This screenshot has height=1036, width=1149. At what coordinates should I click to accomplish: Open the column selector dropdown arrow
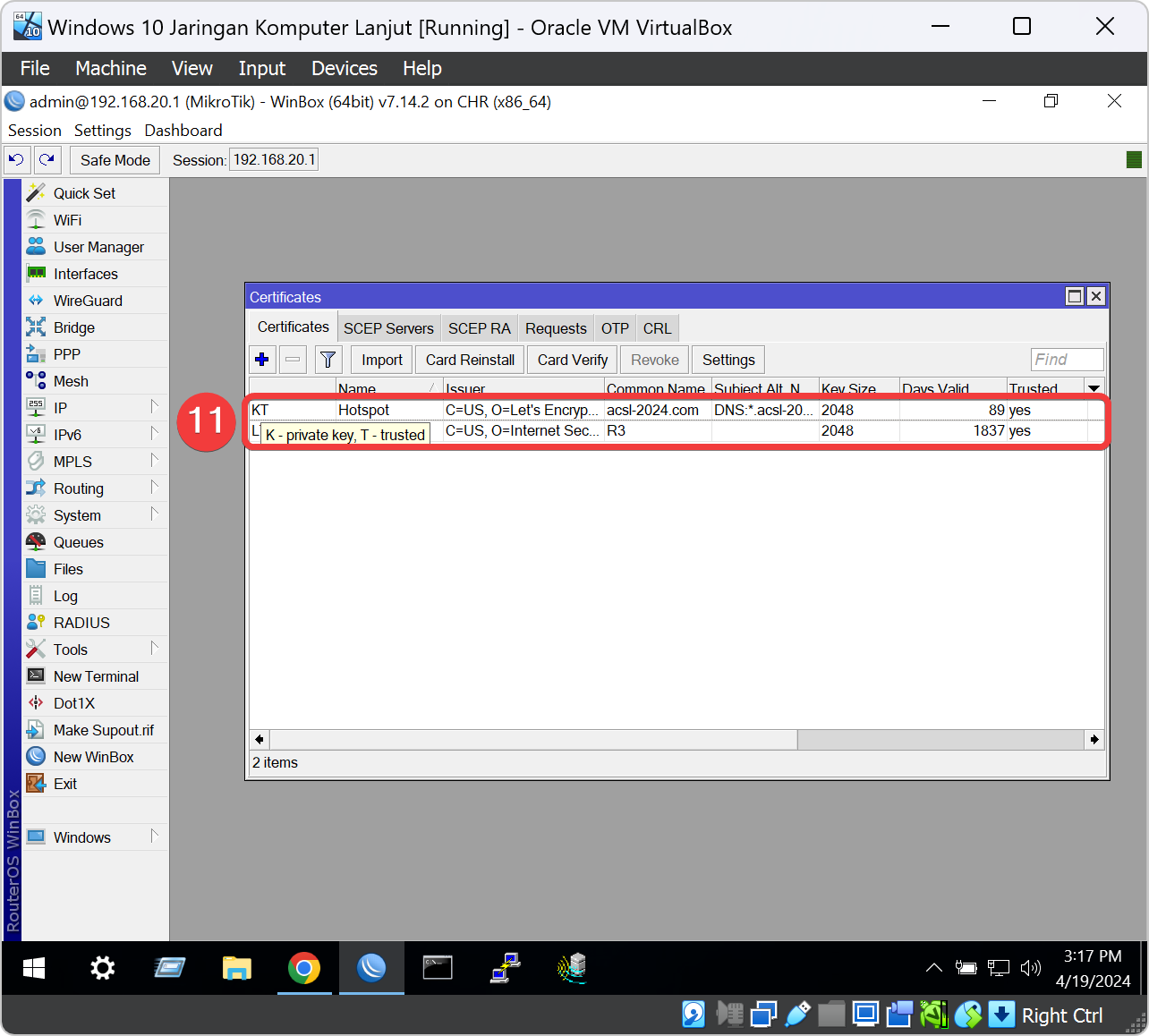(x=1094, y=388)
